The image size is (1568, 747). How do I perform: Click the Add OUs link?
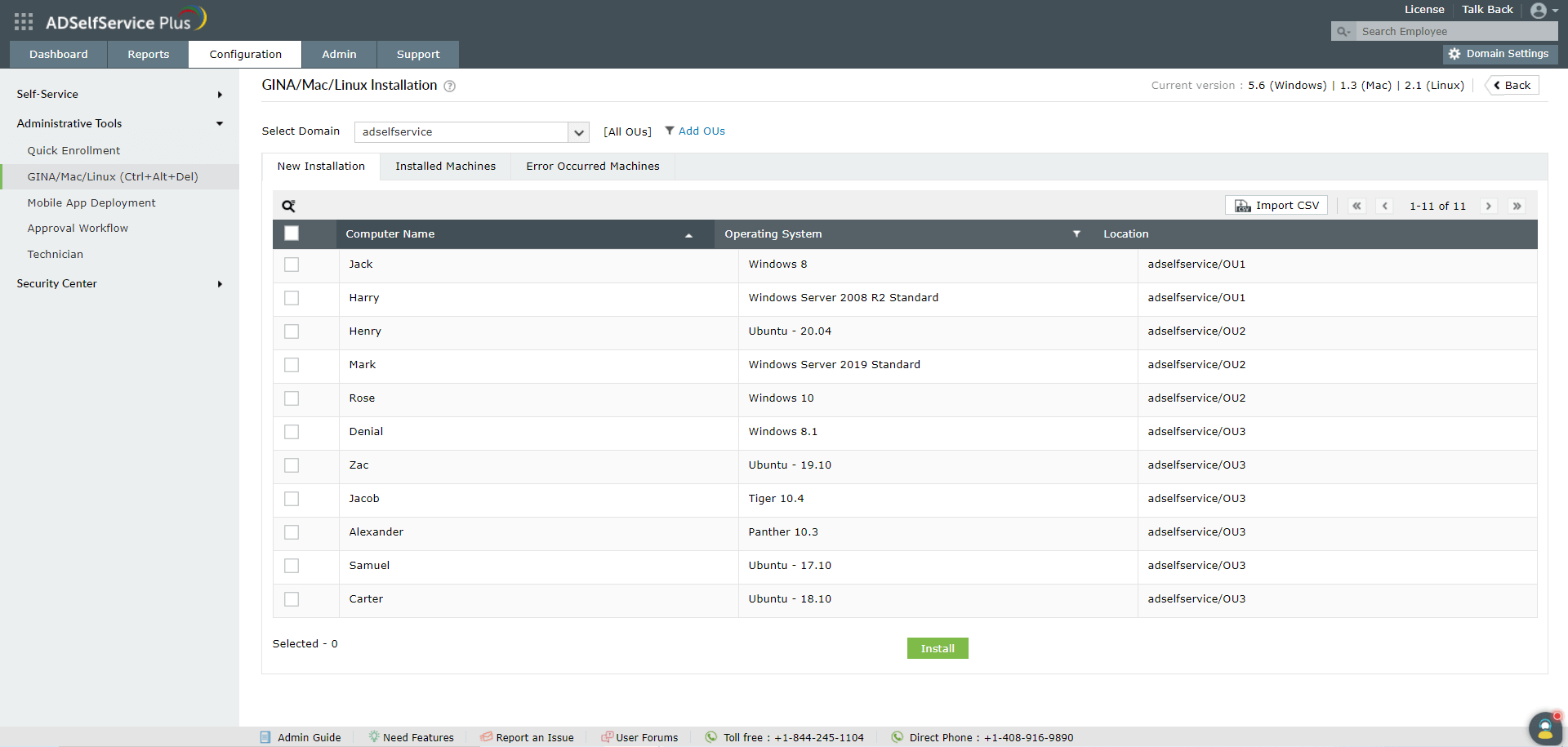click(x=702, y=131)
